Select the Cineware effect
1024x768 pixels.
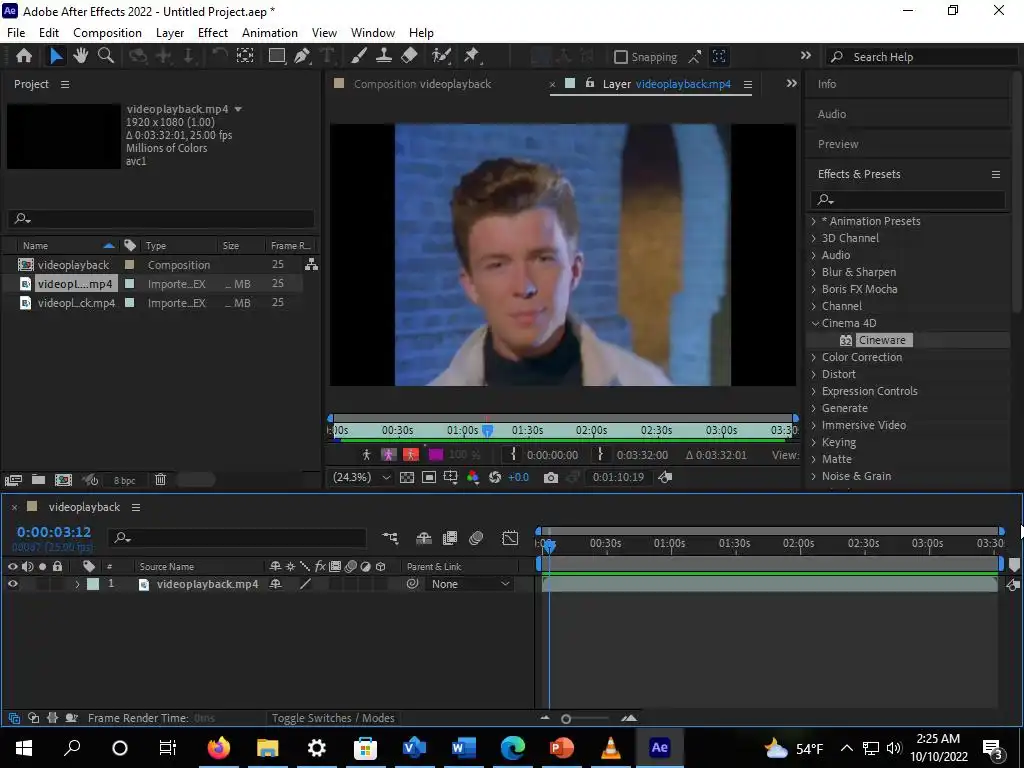[882, 340]
